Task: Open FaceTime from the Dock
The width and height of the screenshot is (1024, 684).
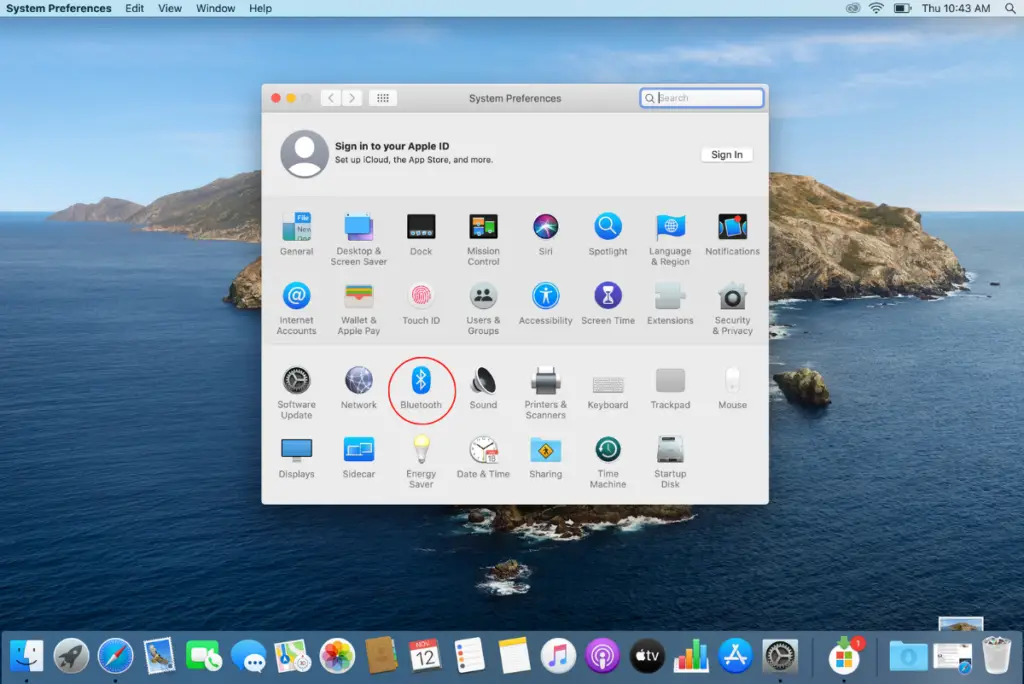Action: tap(204, 655)
